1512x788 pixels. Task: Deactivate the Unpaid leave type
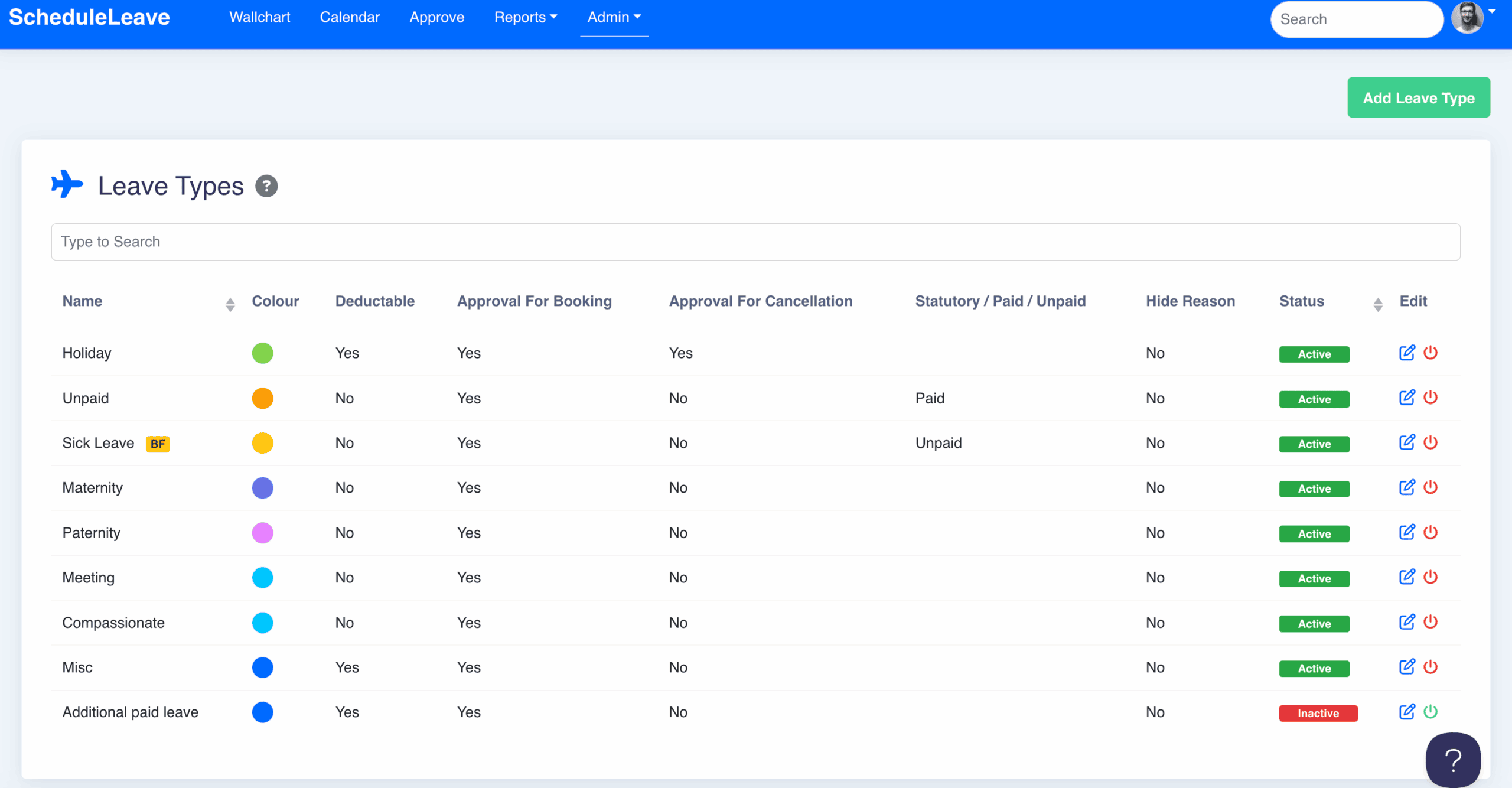[x=1430, y=398]
